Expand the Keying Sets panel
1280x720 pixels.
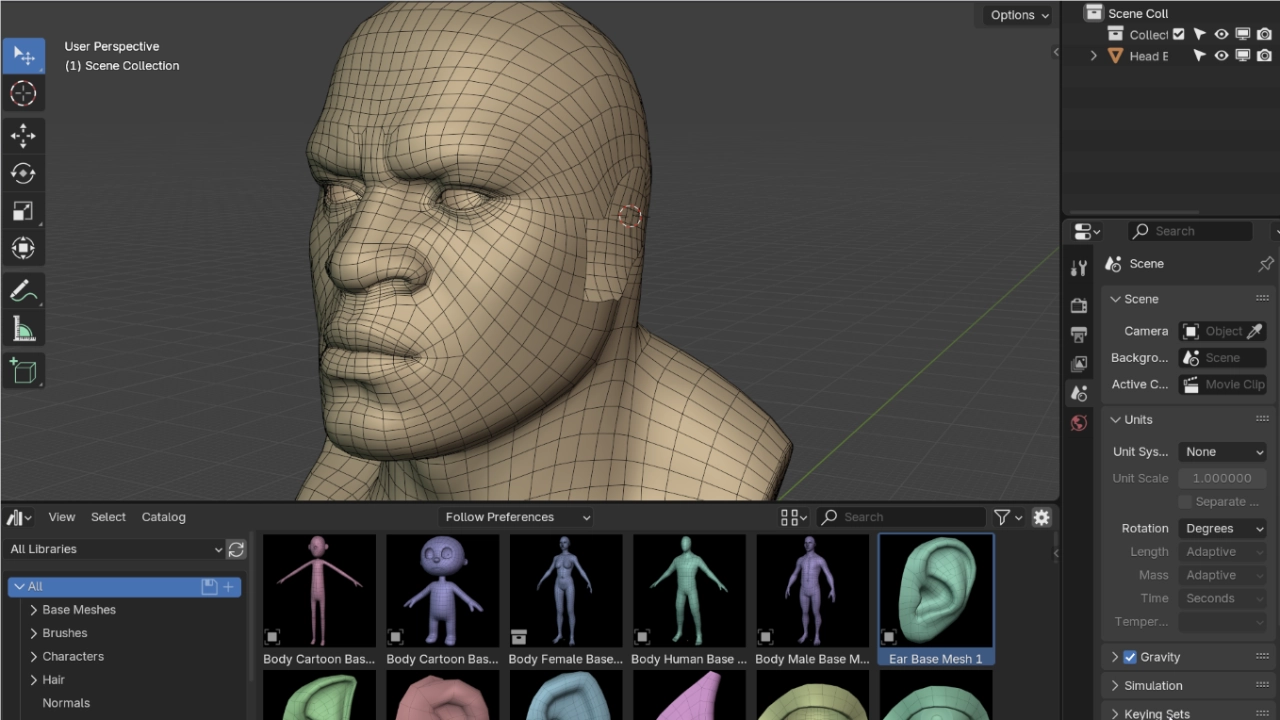pyautogui.click(x=1116, y=714)
